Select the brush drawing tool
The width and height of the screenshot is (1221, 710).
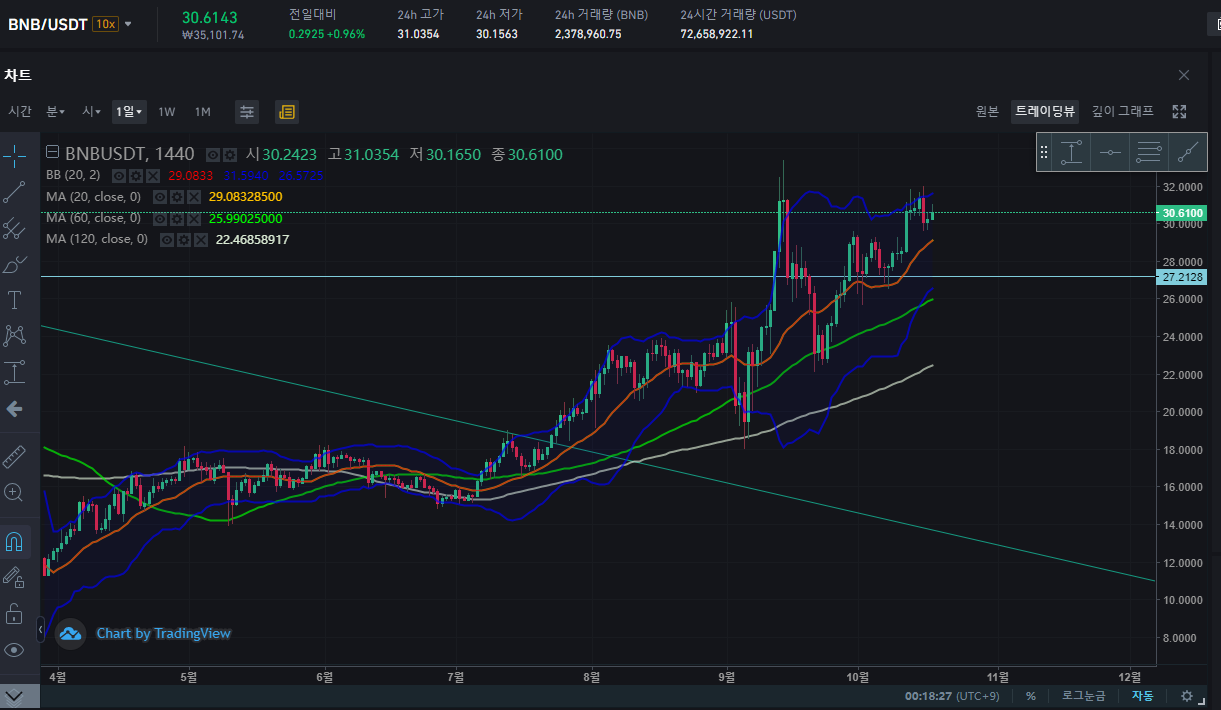tap(14, 264)
